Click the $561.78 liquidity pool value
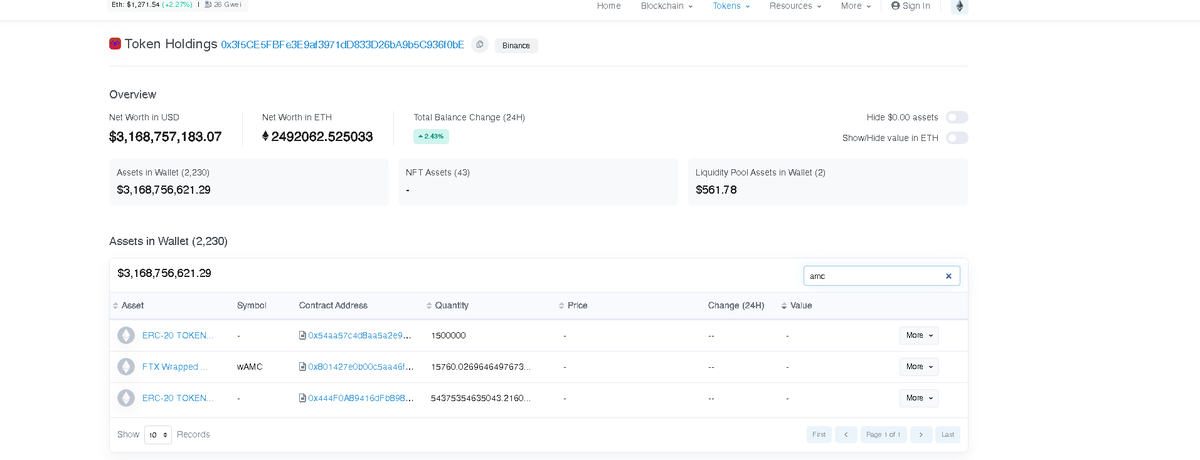The image size is (1200, 460). 716,190
